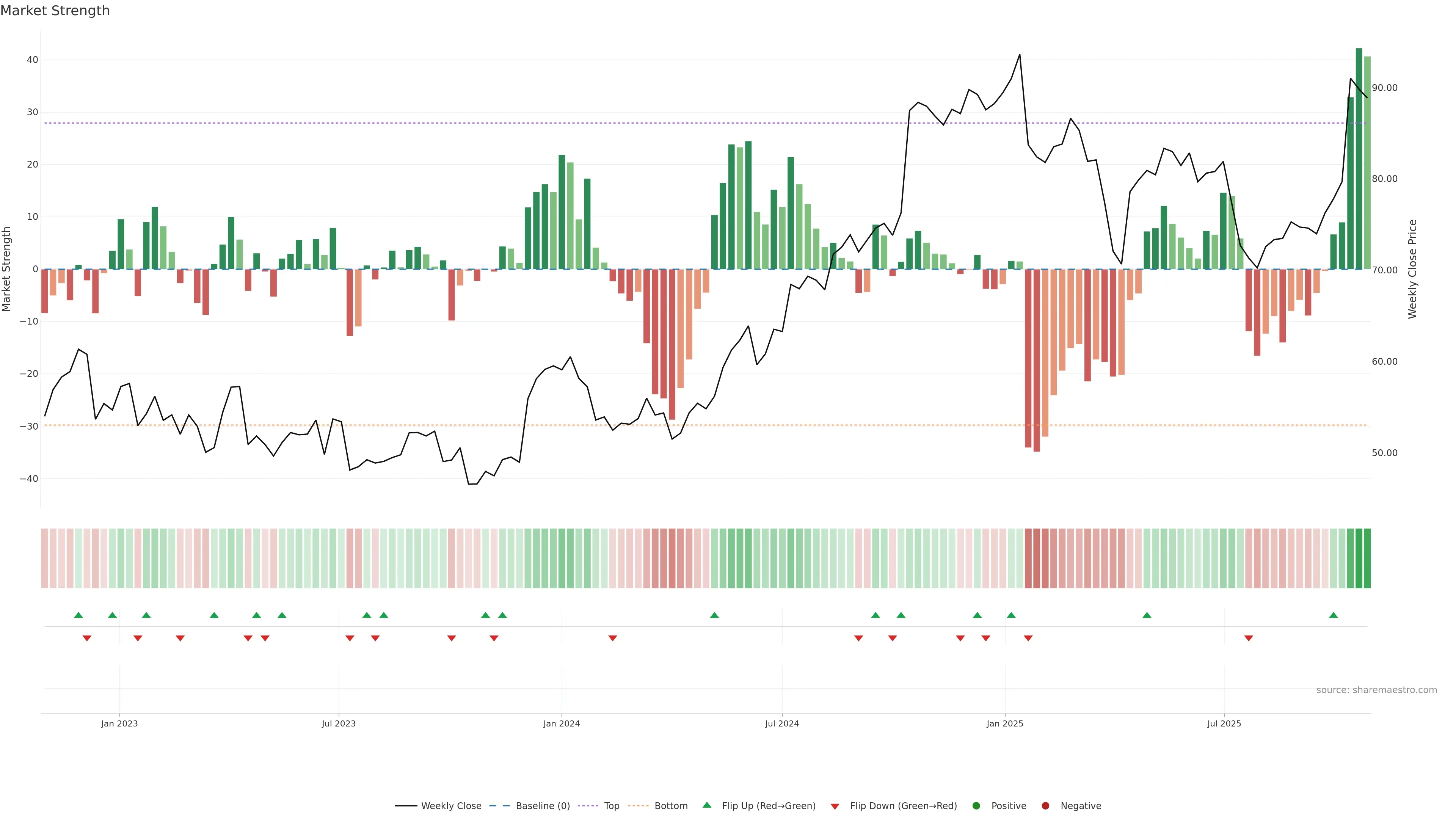Click the red Flip Down legend triangle
This screenshot has width=1456, height=819.
[x=835, y=806]
